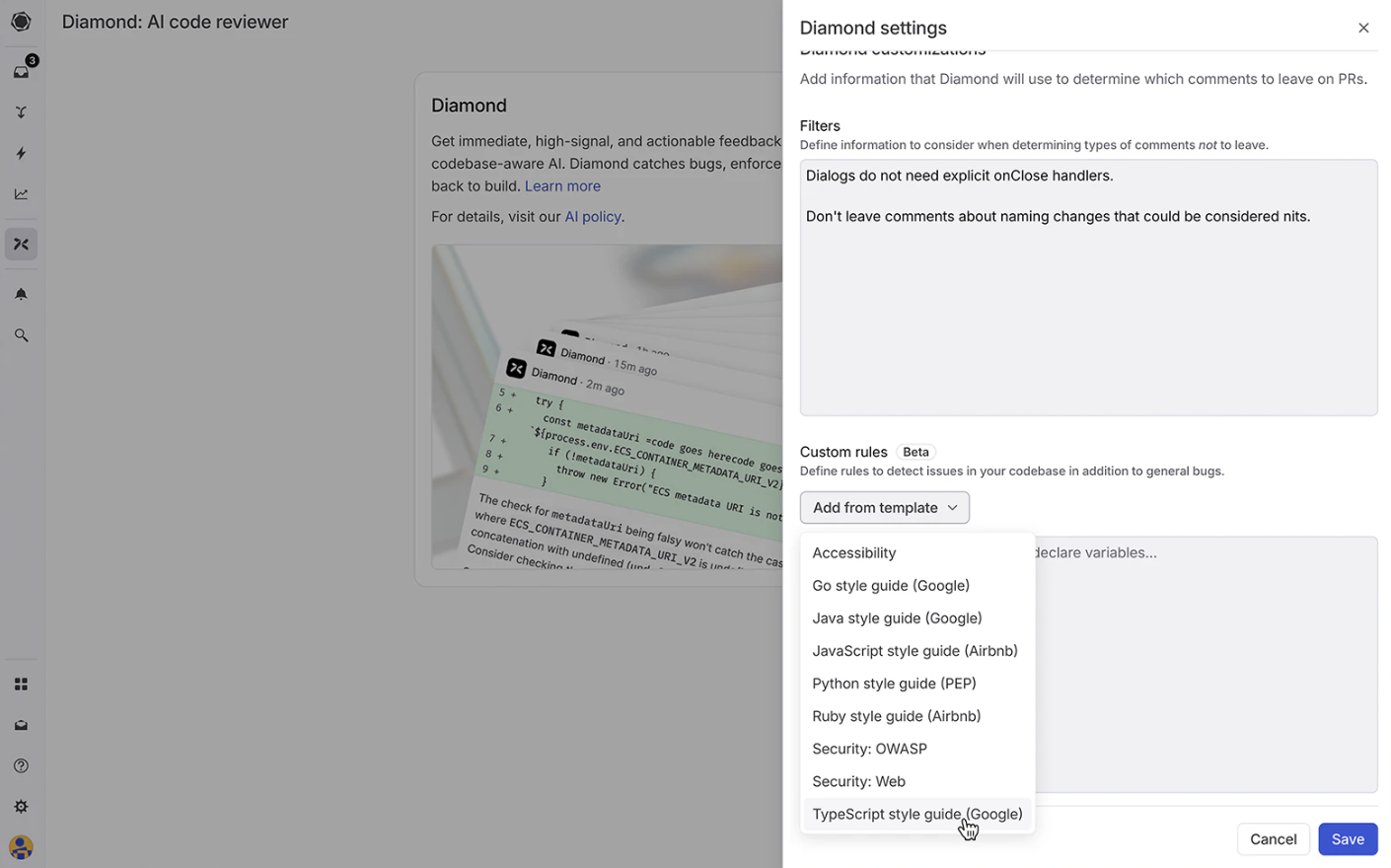Open the settings gear in the sidebar
Image resolution: width=1391 pixels, height=868 pixels.
pyautogui.click(x=21, y=806)
